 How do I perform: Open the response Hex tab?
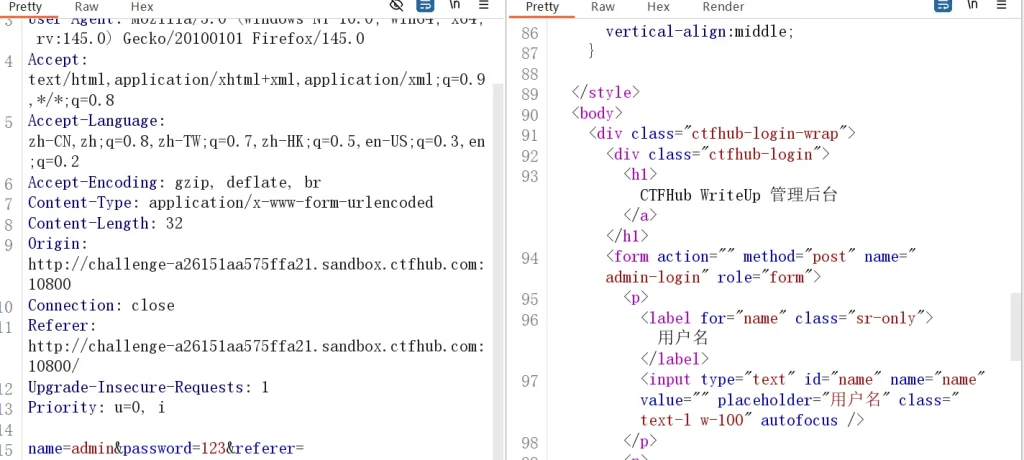[658, 6]
